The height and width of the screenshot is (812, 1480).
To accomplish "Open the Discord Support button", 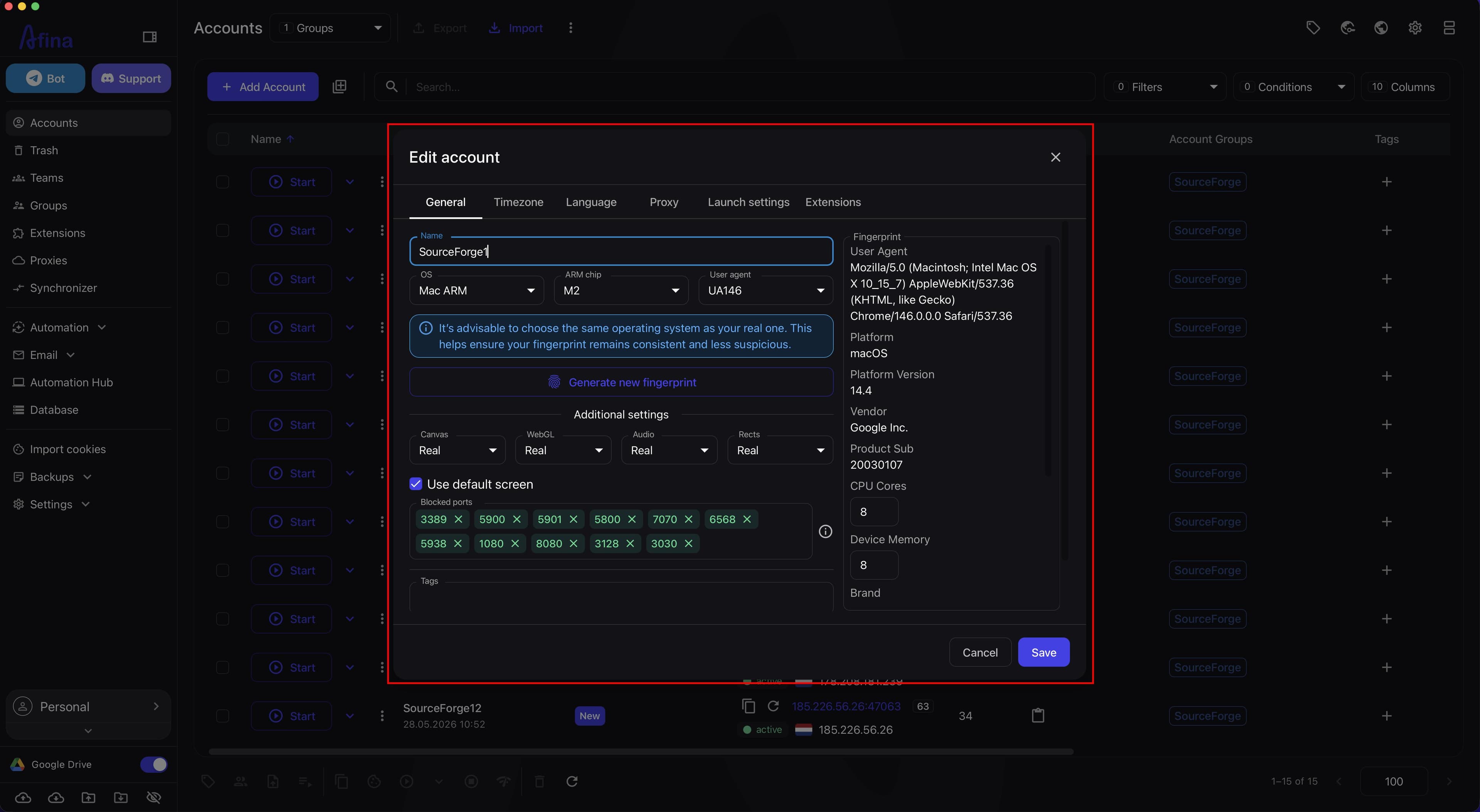I will [131, 78].
